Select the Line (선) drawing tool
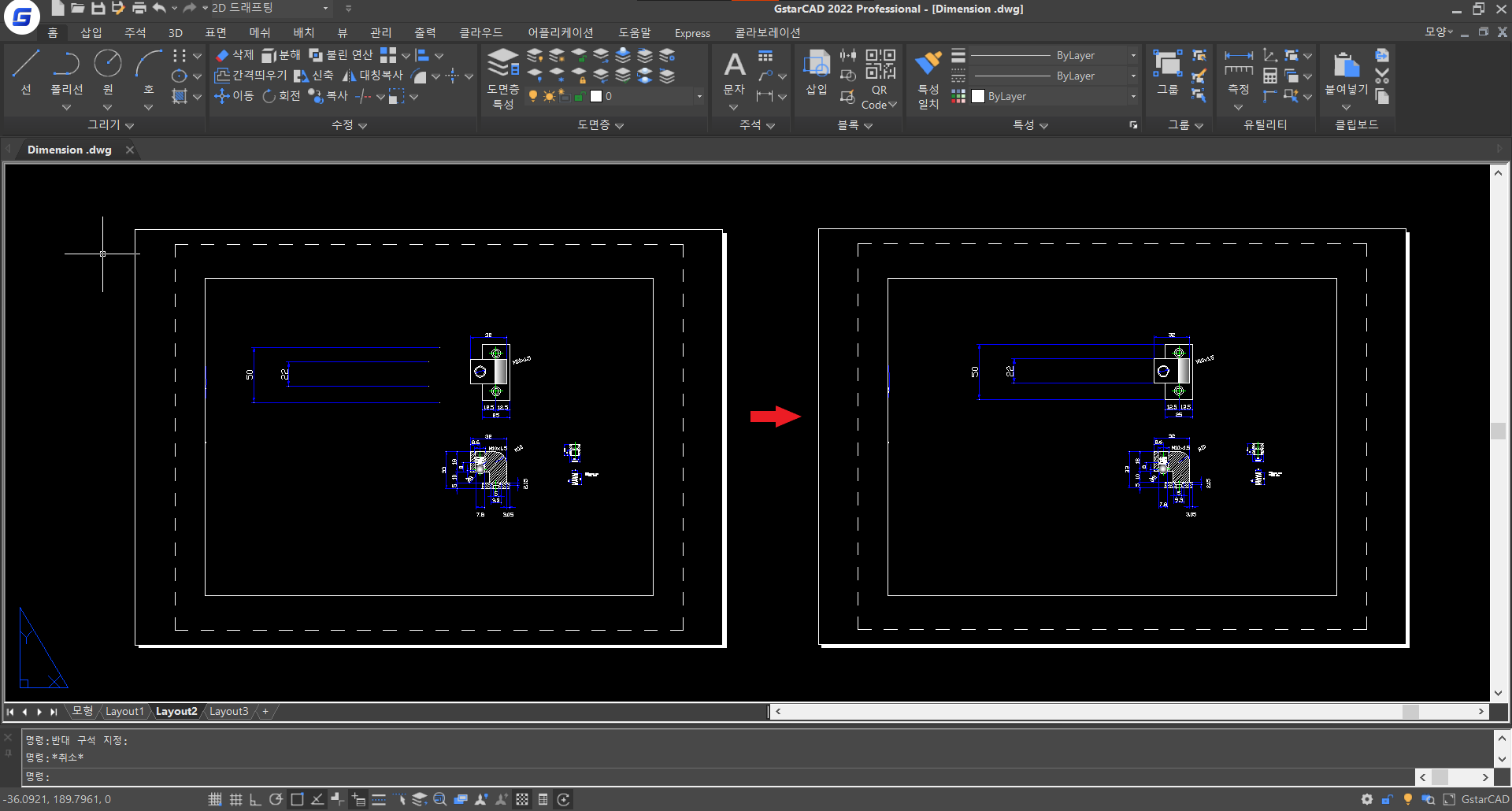Viewport: 1512px width, 811px height. pyautogui.click(x=26, y=72)
